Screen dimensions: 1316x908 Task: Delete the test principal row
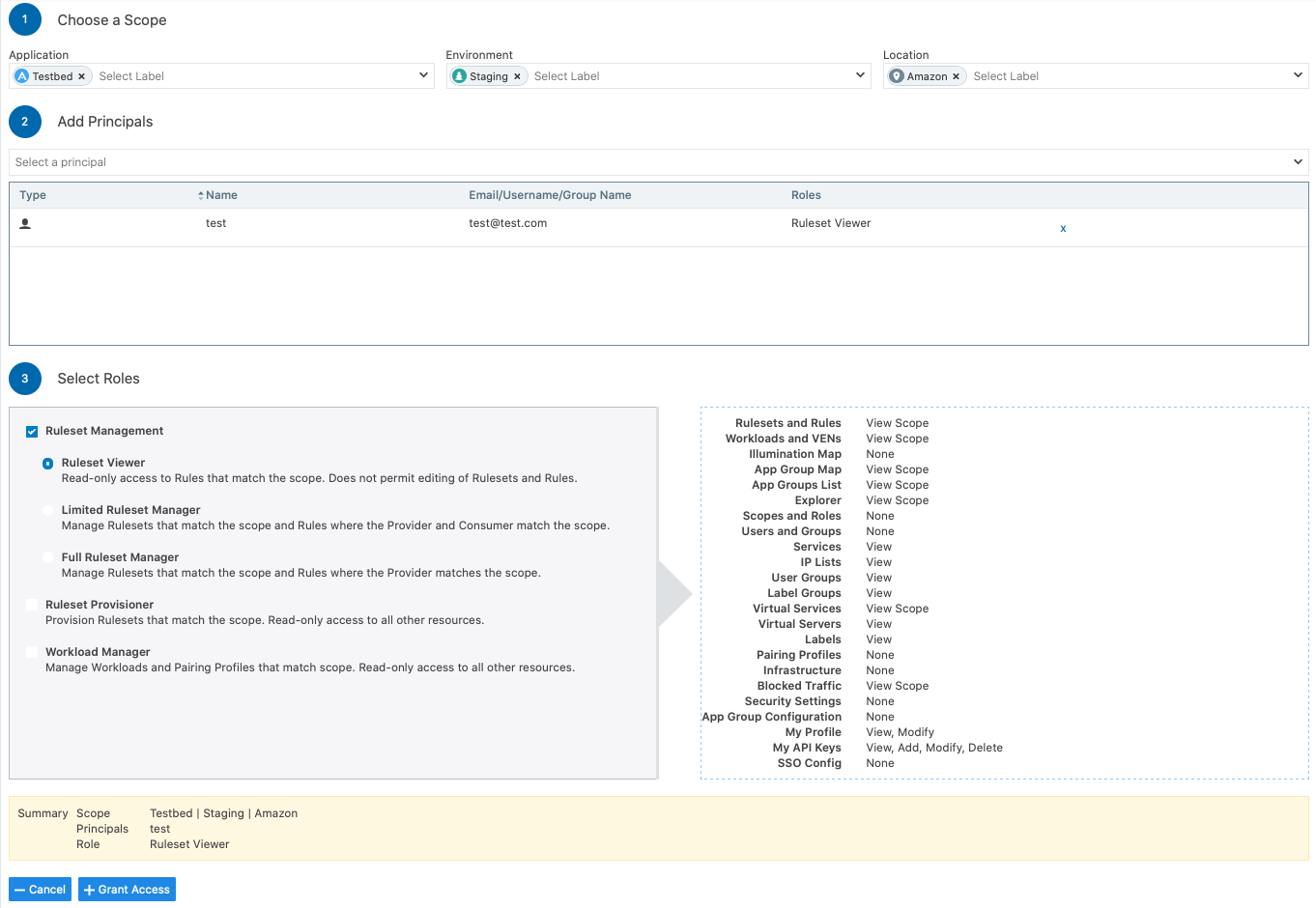(1063, 229)
